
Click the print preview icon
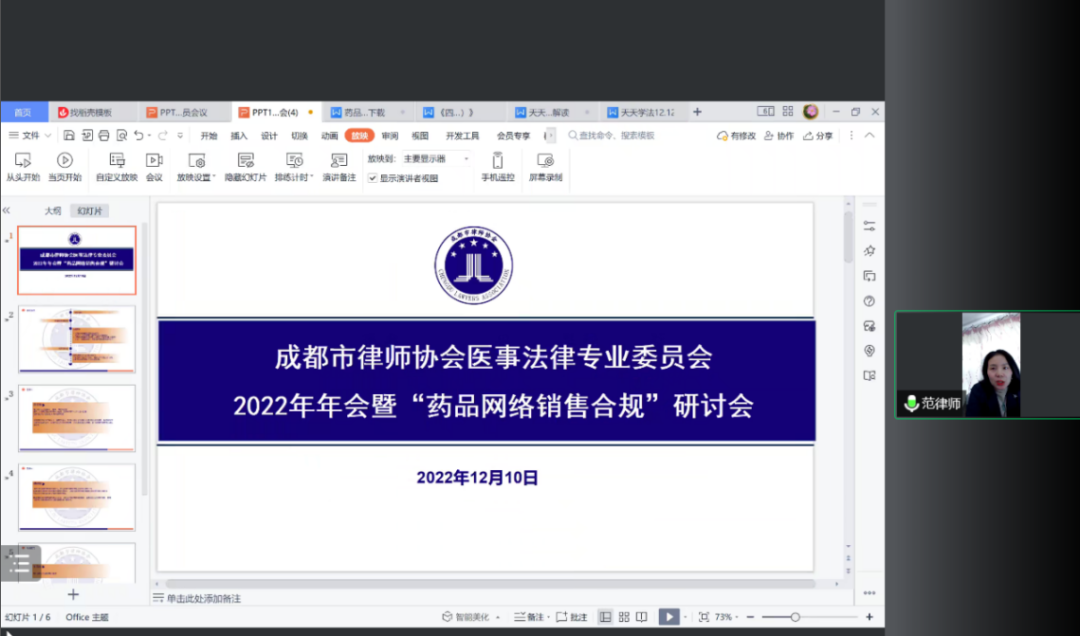122,136
